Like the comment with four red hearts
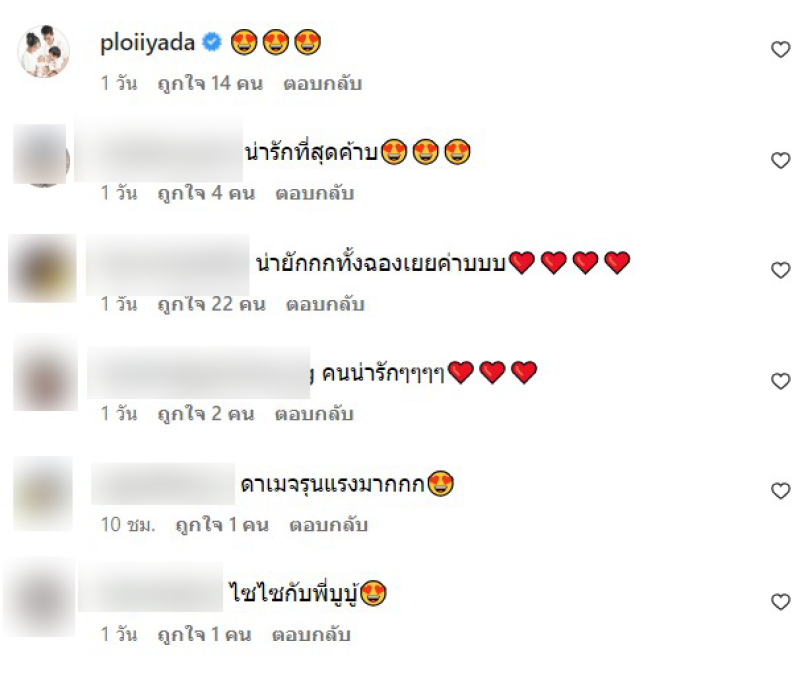800x678 pixels. [780, 270]
